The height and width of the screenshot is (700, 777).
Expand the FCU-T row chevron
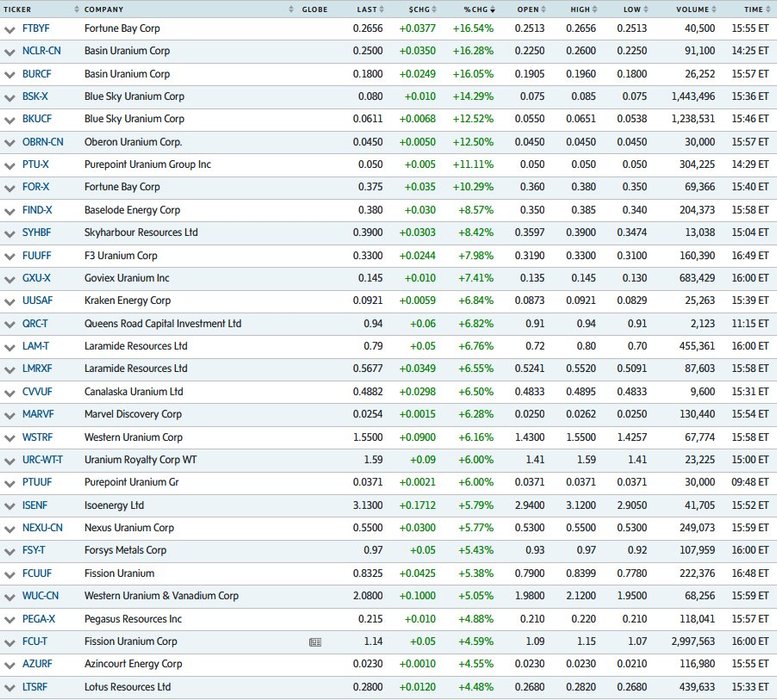tap(9, 643)
